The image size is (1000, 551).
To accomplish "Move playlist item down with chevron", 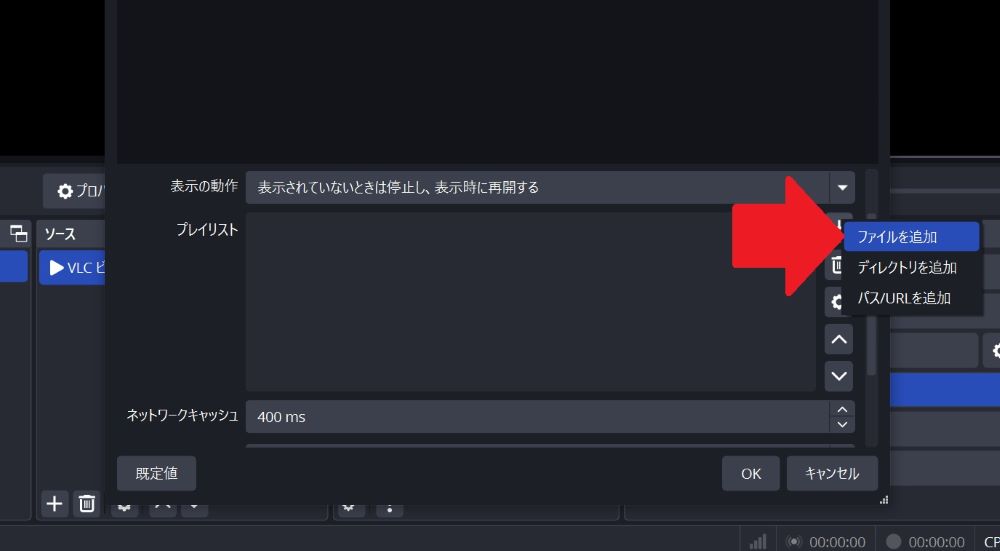I will click(839, 376).
